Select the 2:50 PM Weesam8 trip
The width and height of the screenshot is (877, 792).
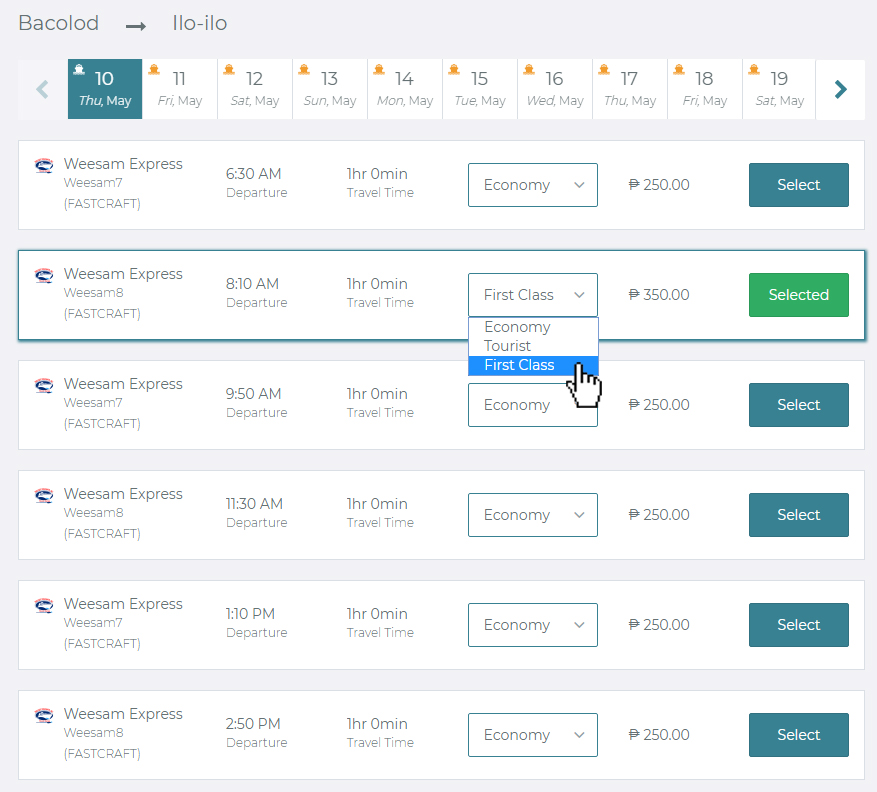pyautogui.click(x=799, y=735)
